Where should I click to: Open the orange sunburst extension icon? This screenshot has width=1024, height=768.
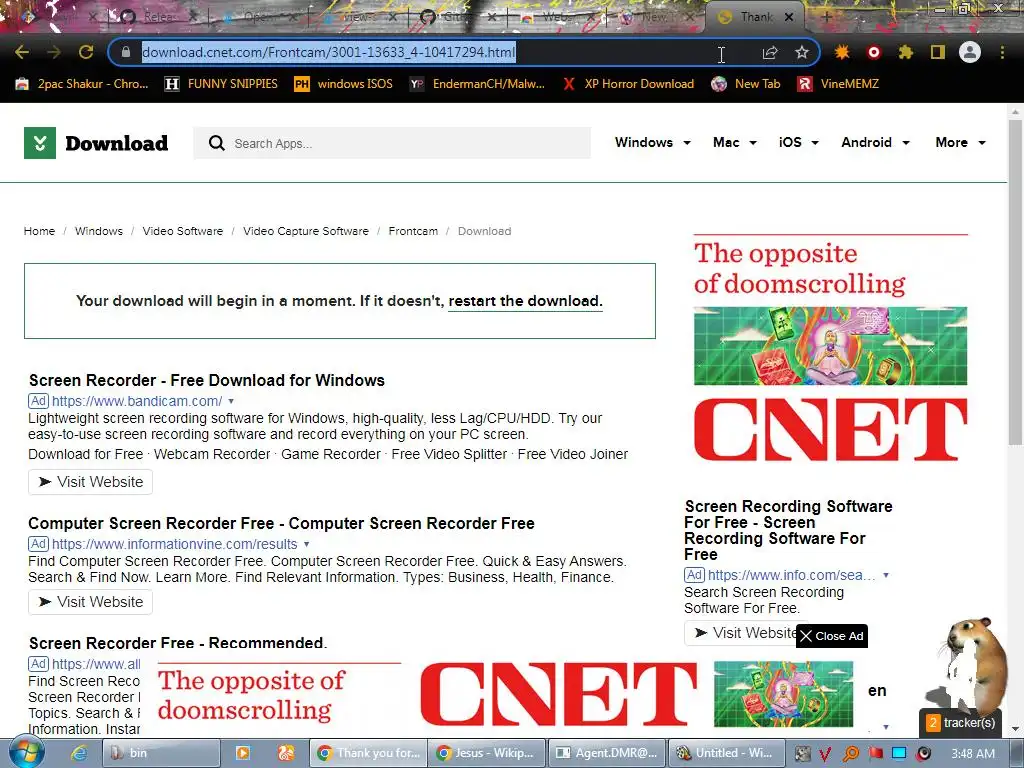click(x=842, y=52)
